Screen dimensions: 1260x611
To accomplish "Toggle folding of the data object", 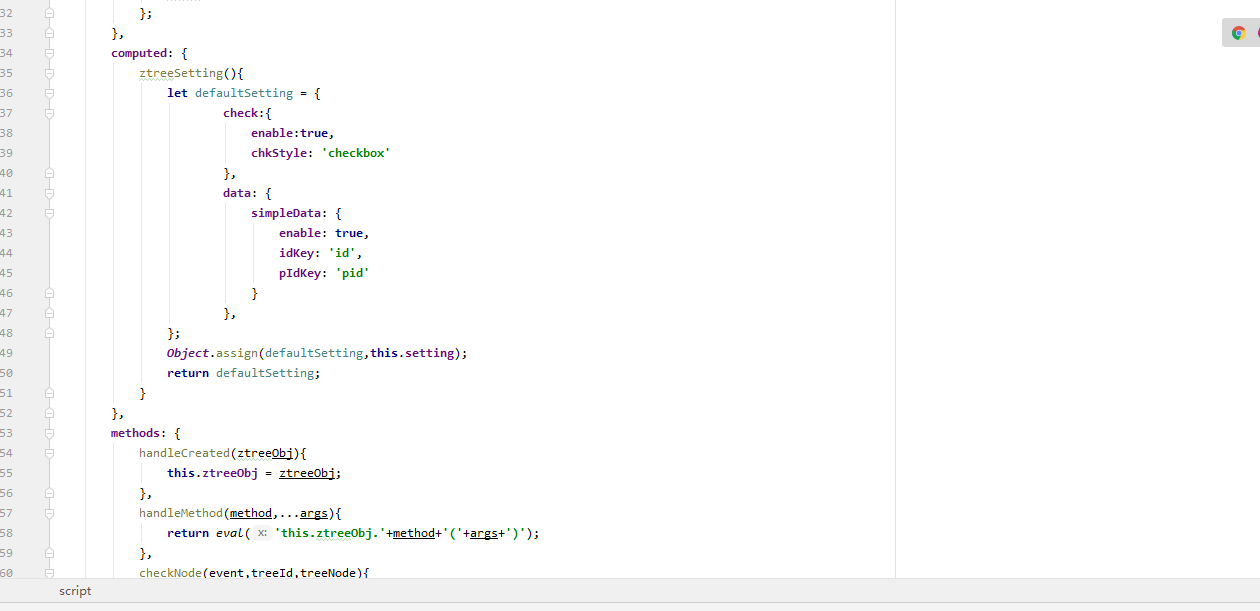I will (48, 192).
